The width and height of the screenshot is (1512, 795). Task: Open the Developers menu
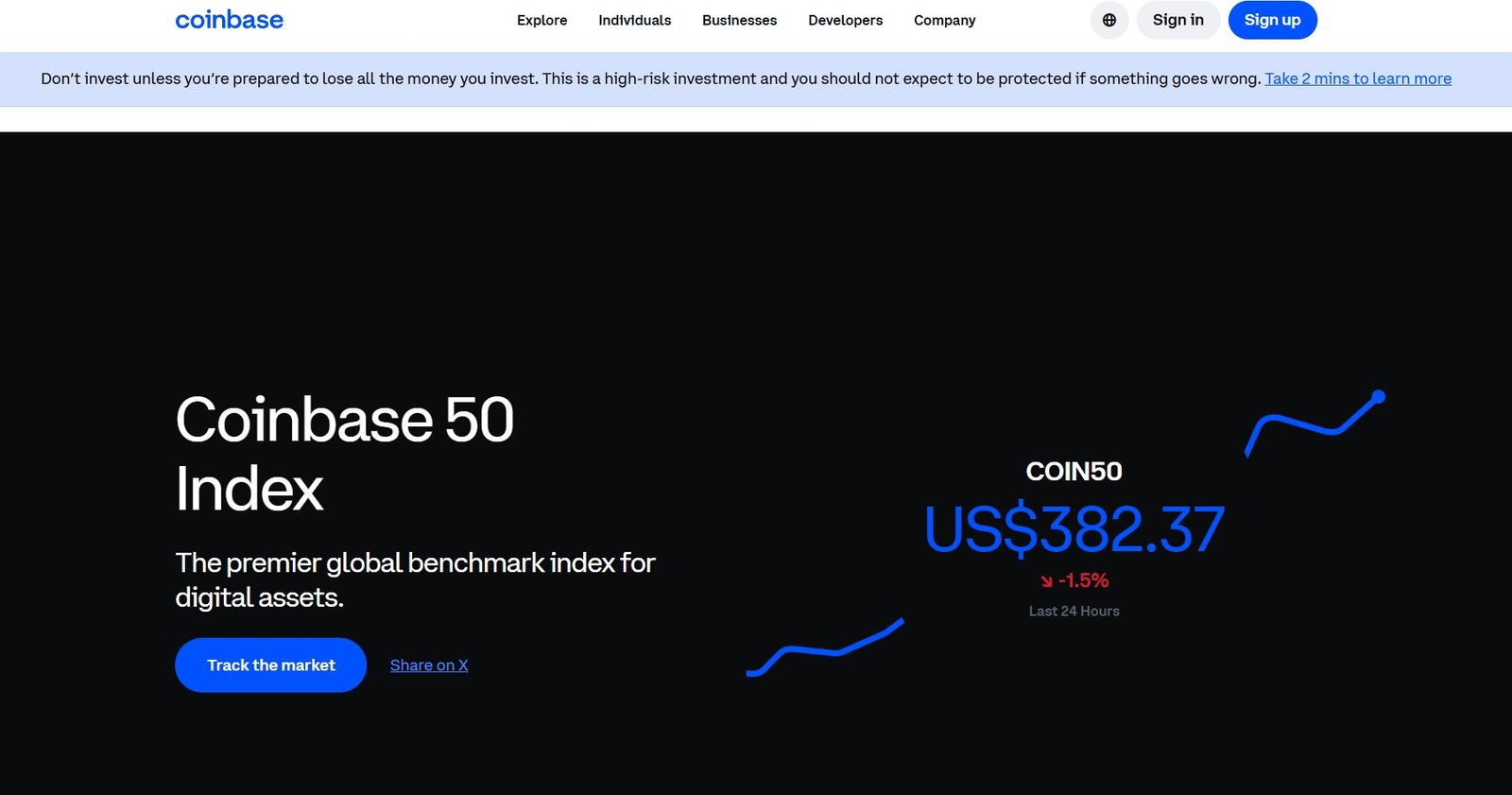[846, 20]
